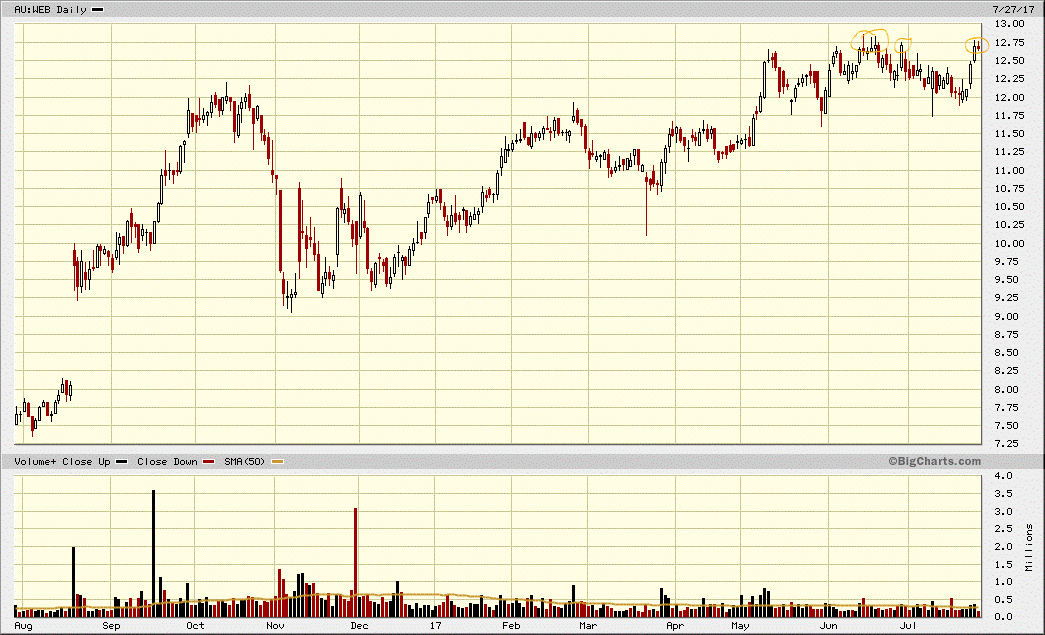Viewport: 1045px width, 635px height.
Task: Click the red Close Down legend swatch
Action: (x=209, y=462)
